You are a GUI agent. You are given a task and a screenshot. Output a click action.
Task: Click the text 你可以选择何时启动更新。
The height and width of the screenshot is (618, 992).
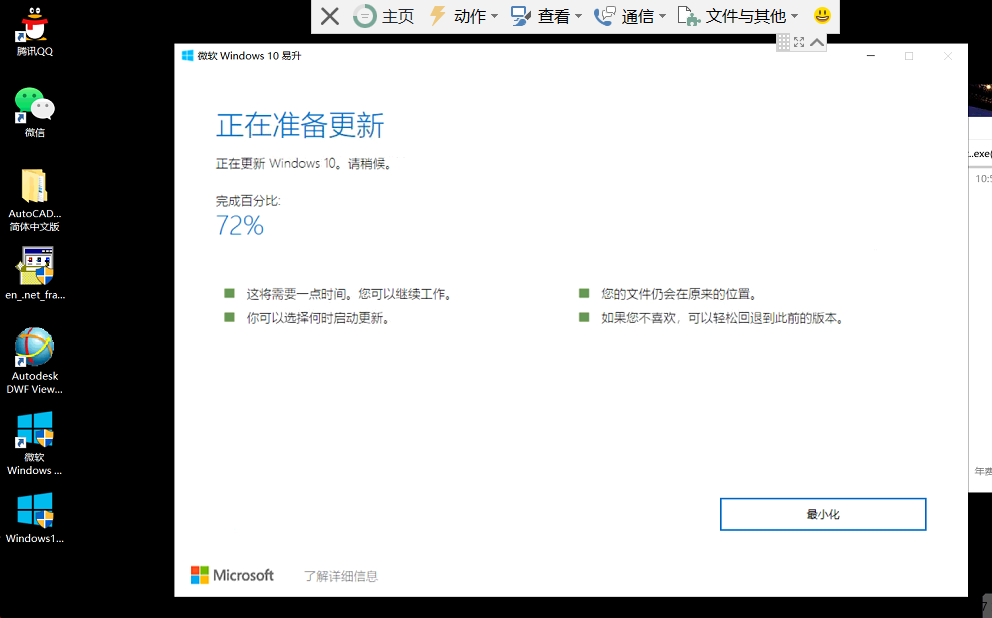[x=318, y=318]
